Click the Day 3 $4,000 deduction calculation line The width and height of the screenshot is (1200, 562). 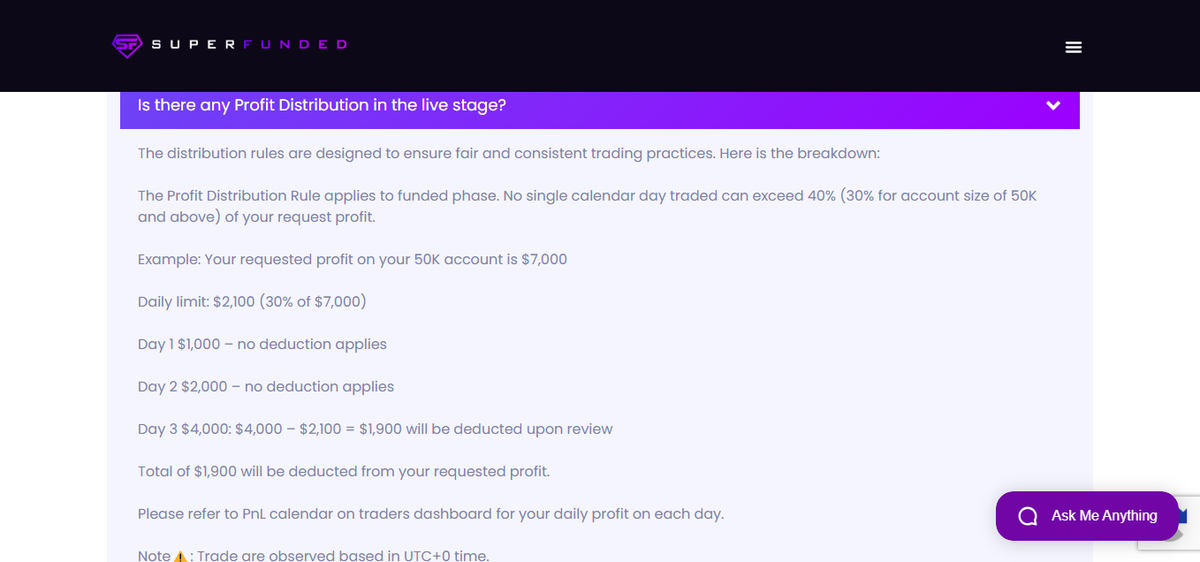click(x=375, y=429)
